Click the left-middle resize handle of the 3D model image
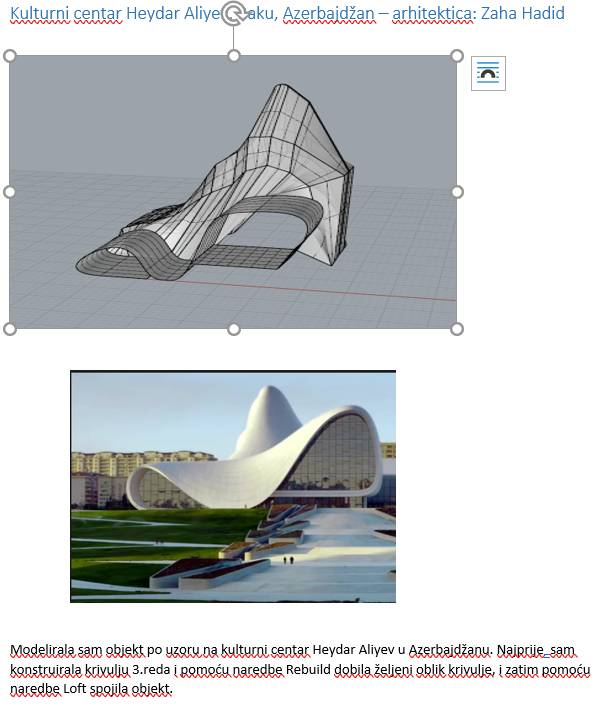The image size is (609, 709). (x=9, y=192)
